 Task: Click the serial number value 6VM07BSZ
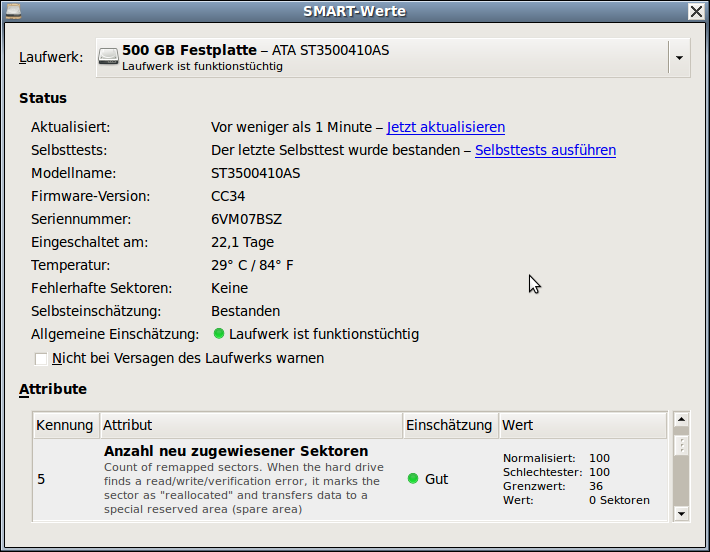[x=246, y=219]
